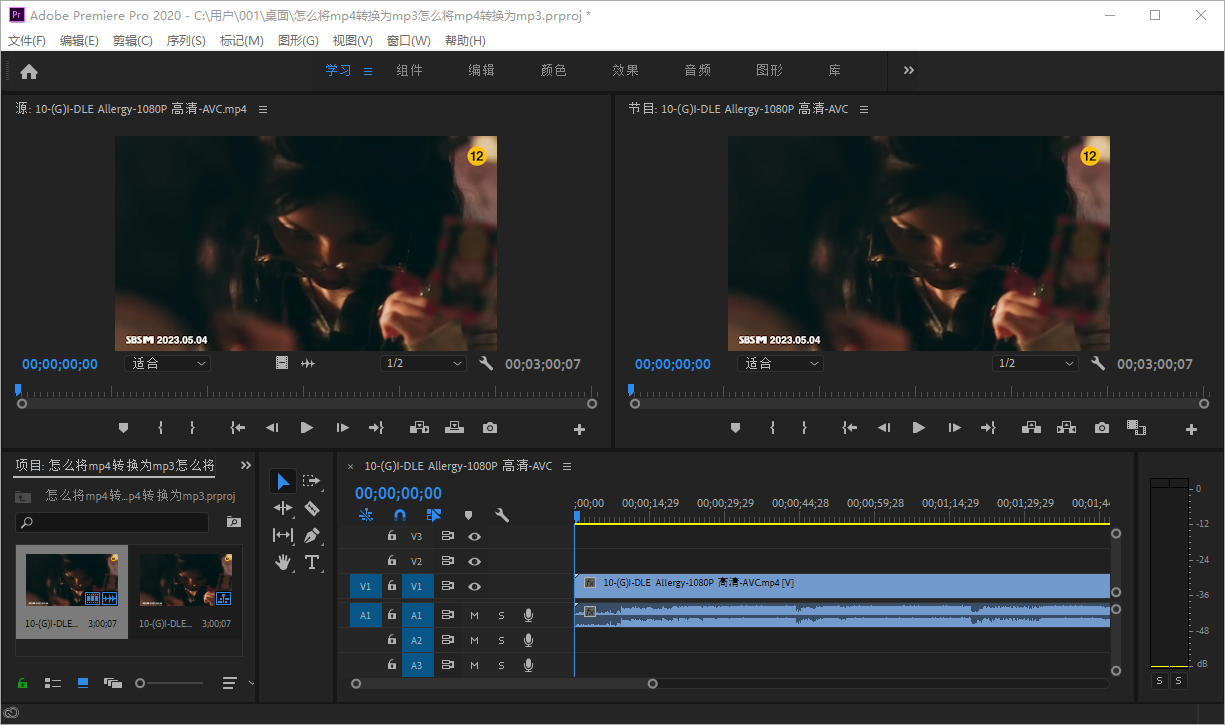Switch to 效果 workspace tab

point(626,70)
